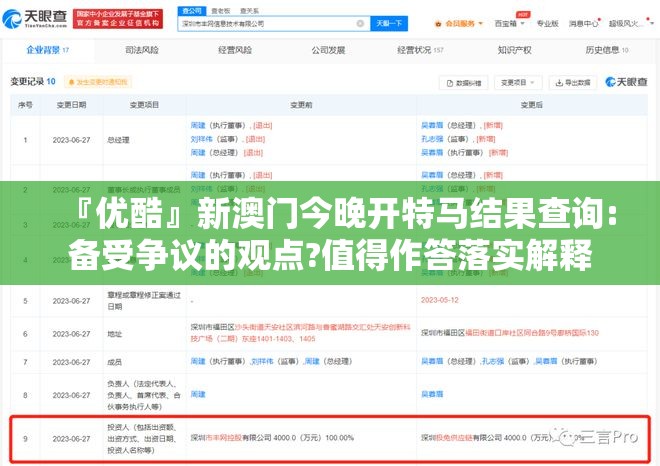This screenshot has height=466, width=660.
Task: Switch to the 查老板 search tab
Action: click(221, 11)
